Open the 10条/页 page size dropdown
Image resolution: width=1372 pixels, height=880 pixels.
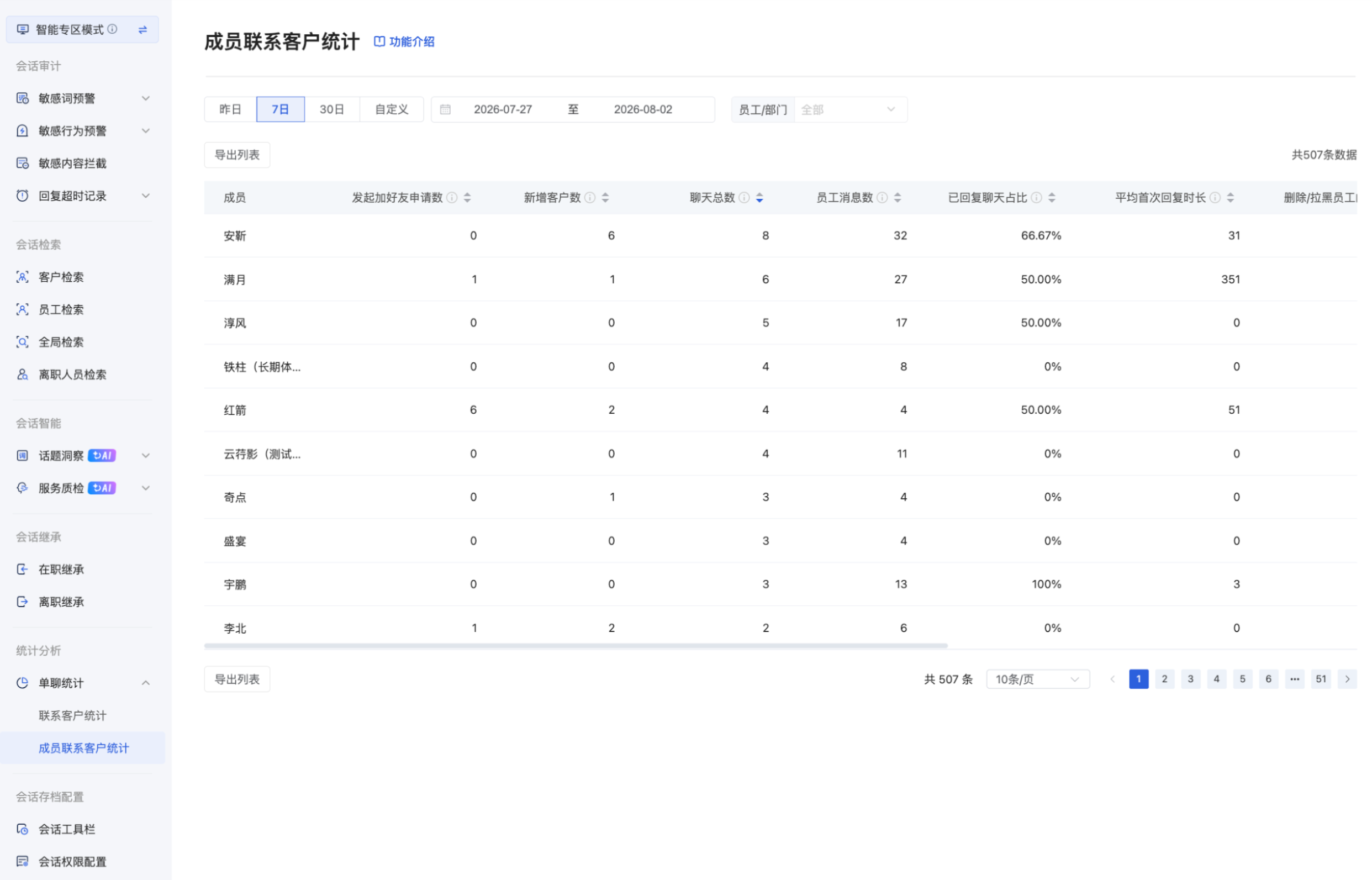tap(1038, 679)
